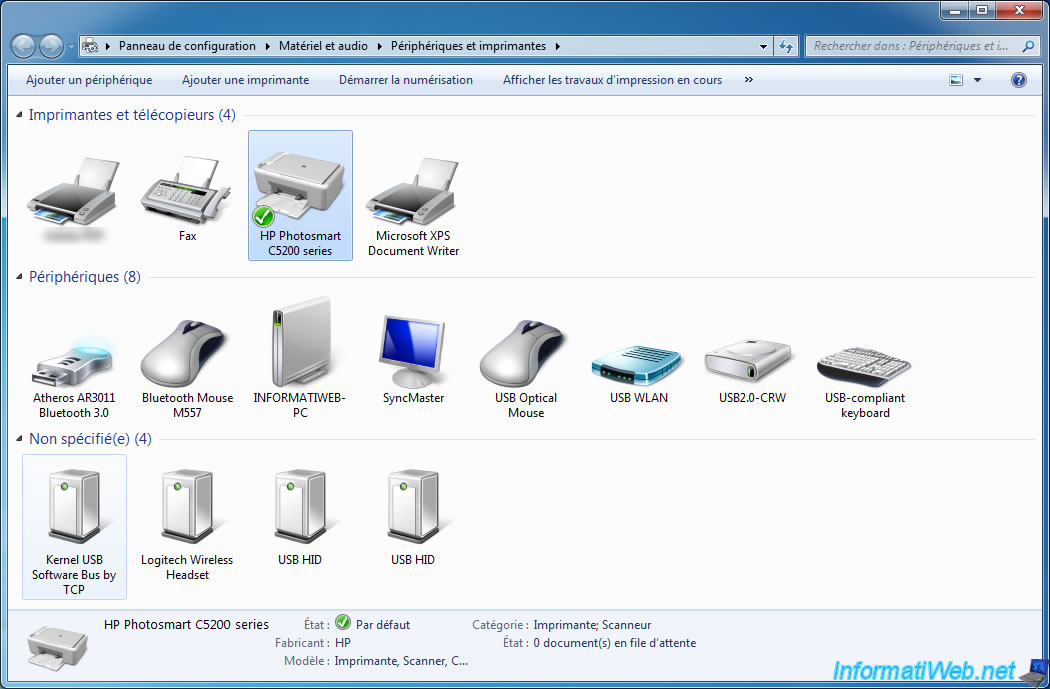Click the Non spécifié(e) (4) header
1050x689 pixels.
90,439
